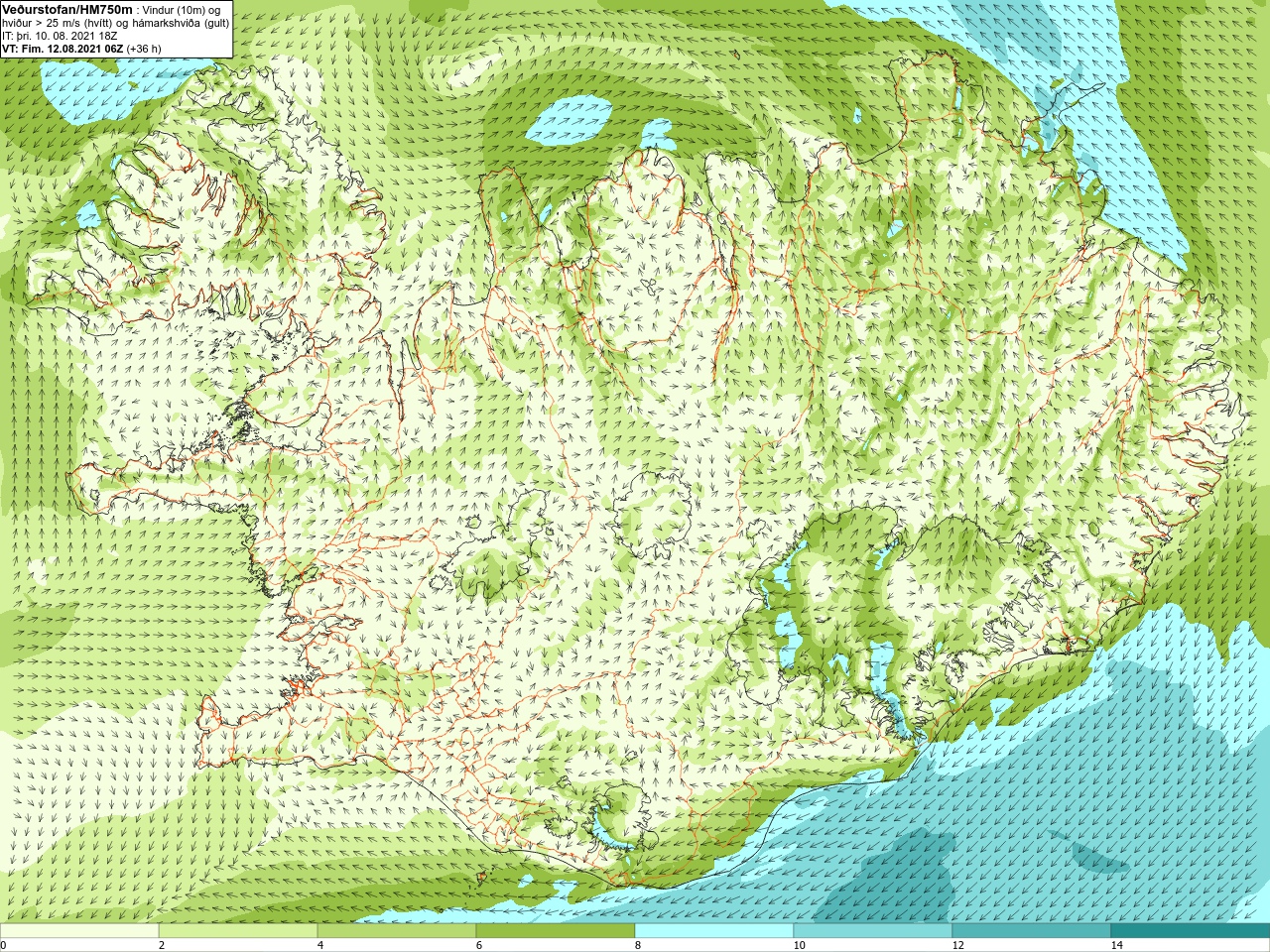Image resolution: width=1270 pixels, height=952 pixels.
Task: Click the pale yellow 0–2 m/s legend swatch
Action: (79, 931)
